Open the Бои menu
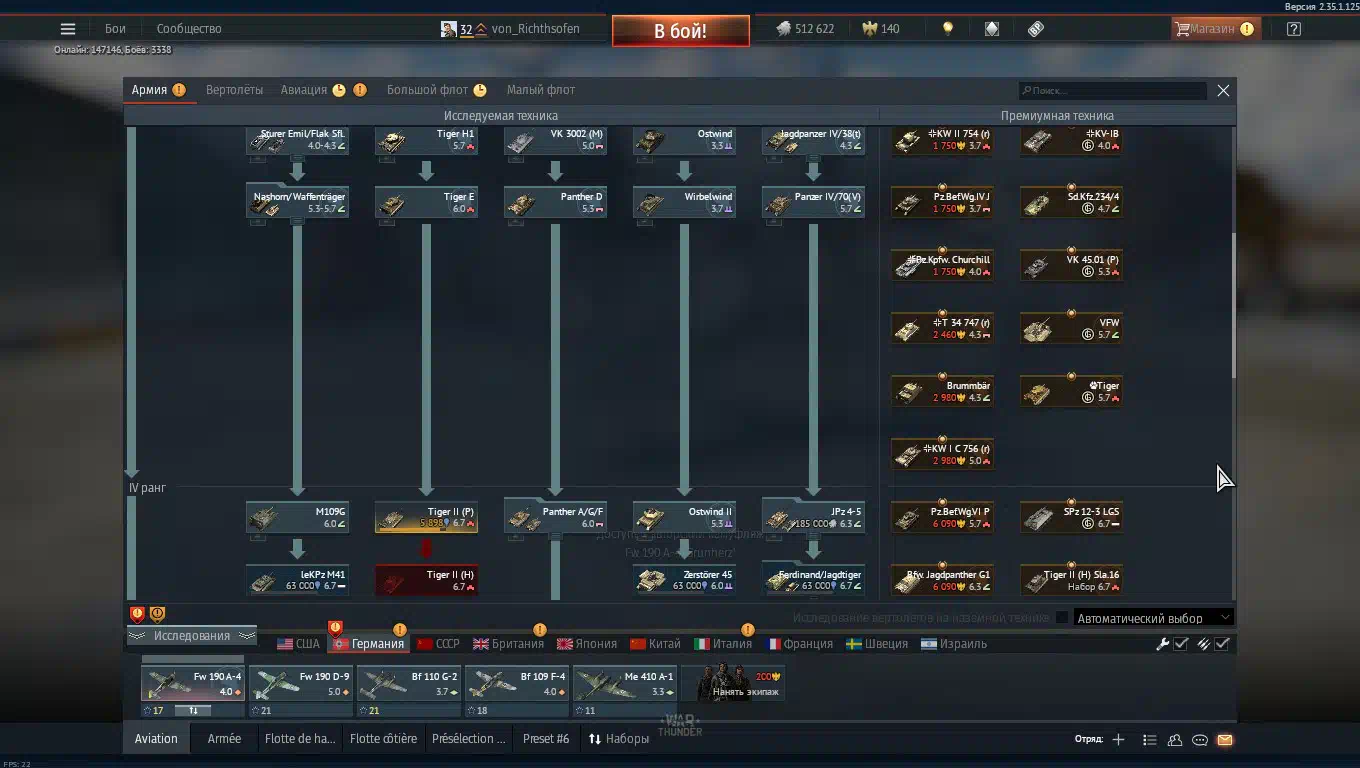 (115, 29)
